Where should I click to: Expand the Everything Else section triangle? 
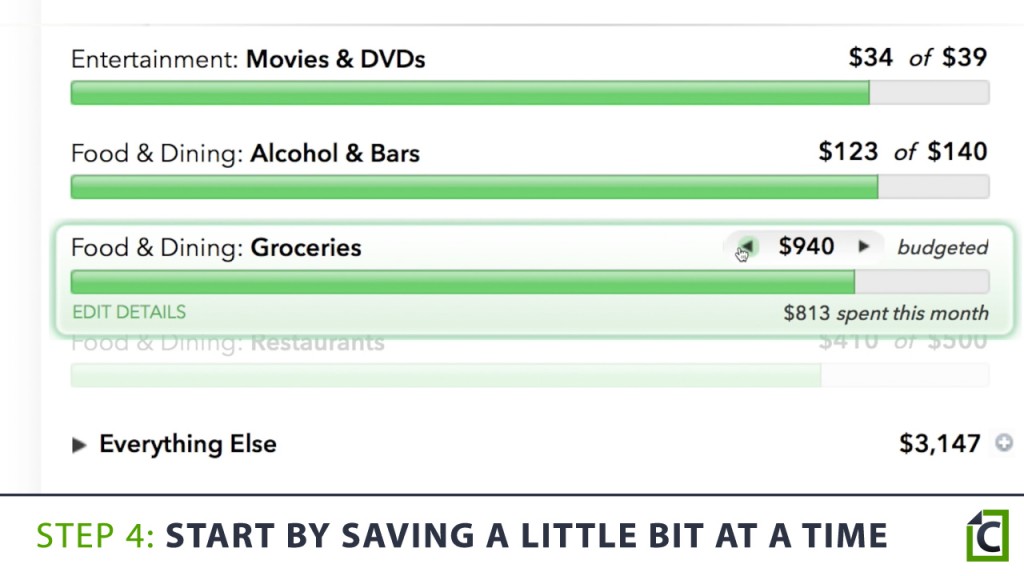tap(80, 445)
